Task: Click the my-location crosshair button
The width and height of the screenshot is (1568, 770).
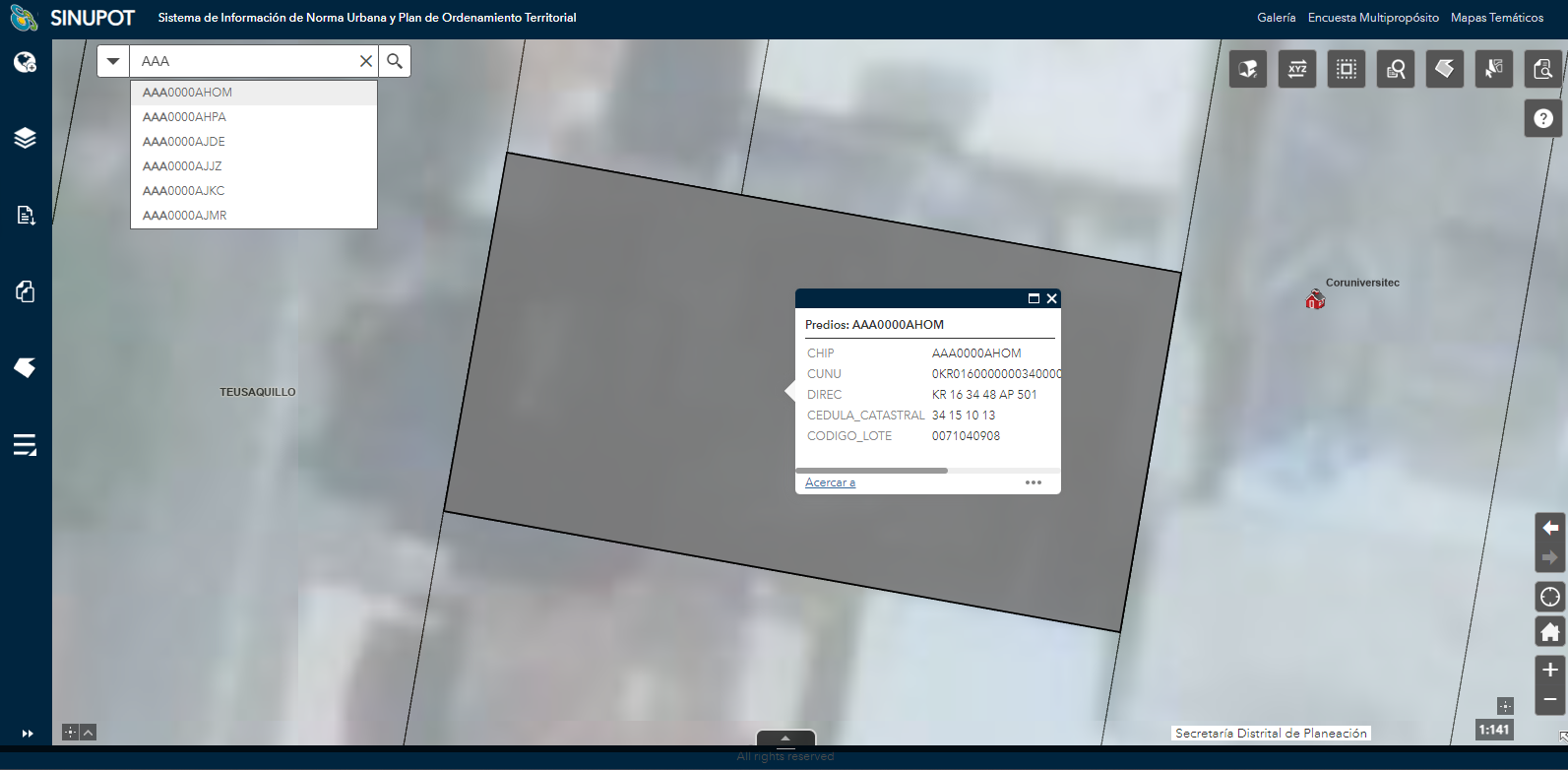Action: pyautogui.click(x=1550, y=597)
